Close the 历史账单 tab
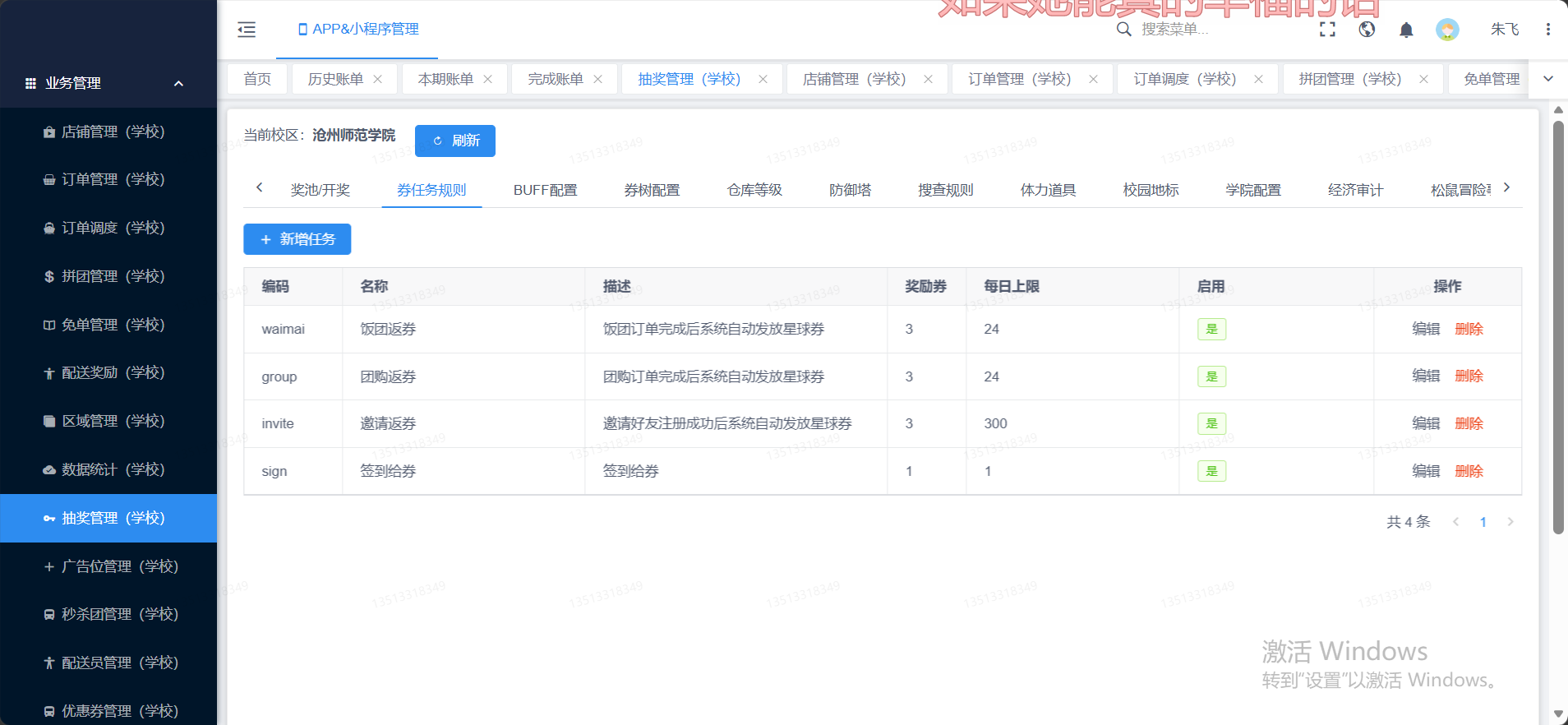 [378, 79]
